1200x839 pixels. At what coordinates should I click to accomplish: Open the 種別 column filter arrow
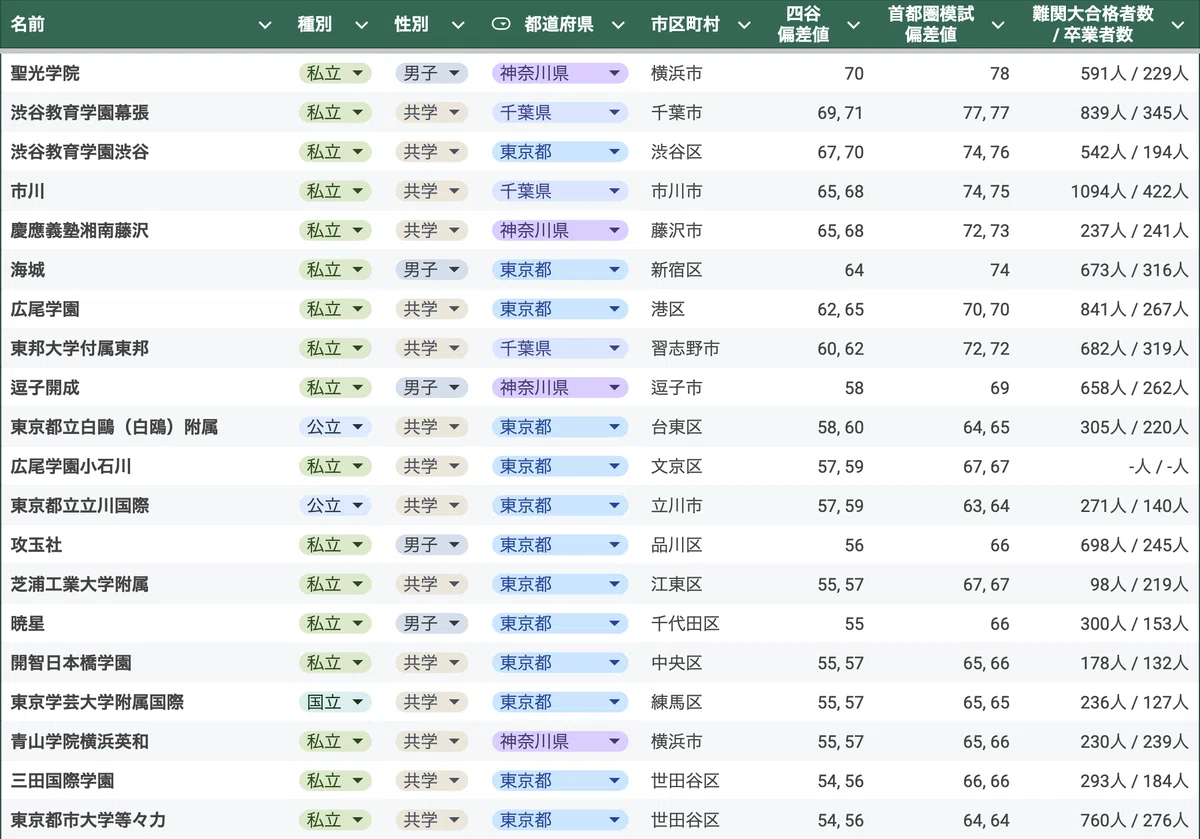pyautogui.click(x=361, y=25)
